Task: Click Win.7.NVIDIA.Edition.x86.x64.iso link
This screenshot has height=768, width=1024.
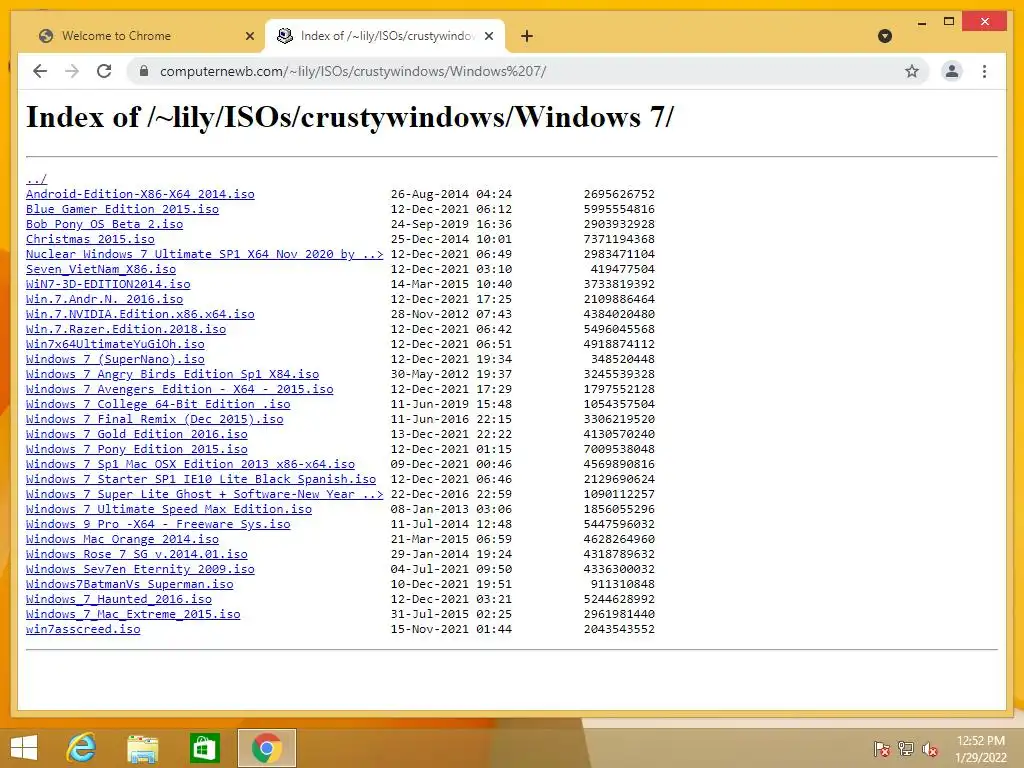Action: click(x=140, y=314)
